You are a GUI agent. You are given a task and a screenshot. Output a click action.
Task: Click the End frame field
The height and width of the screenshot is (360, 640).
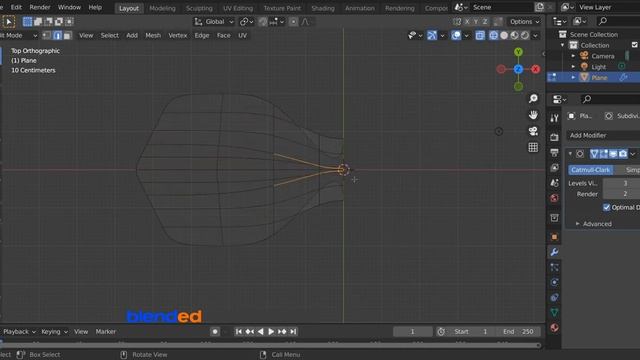(518, 331)
